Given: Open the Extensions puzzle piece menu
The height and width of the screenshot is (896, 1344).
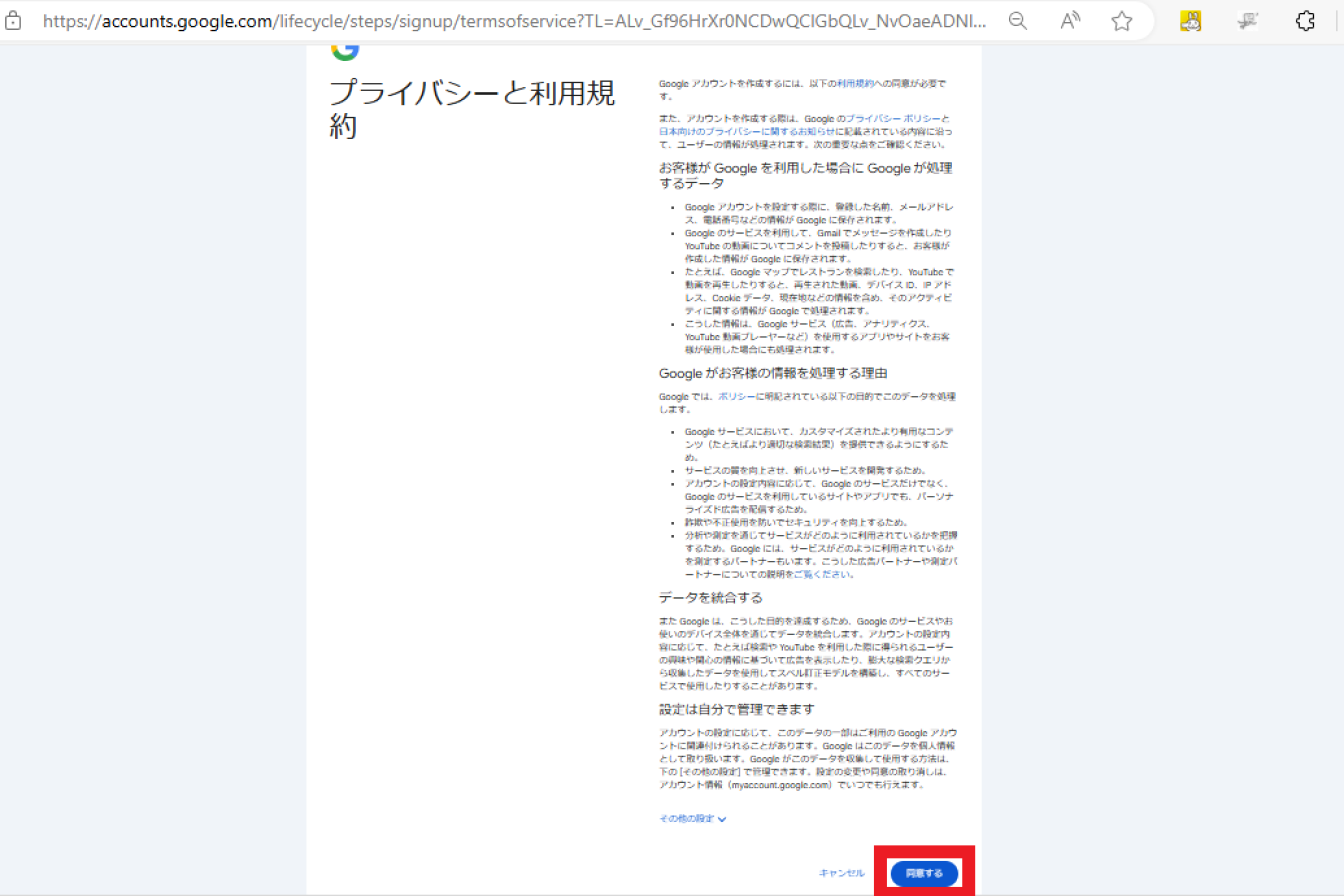Looking at the screenshot, I should tap(1305, 21).
